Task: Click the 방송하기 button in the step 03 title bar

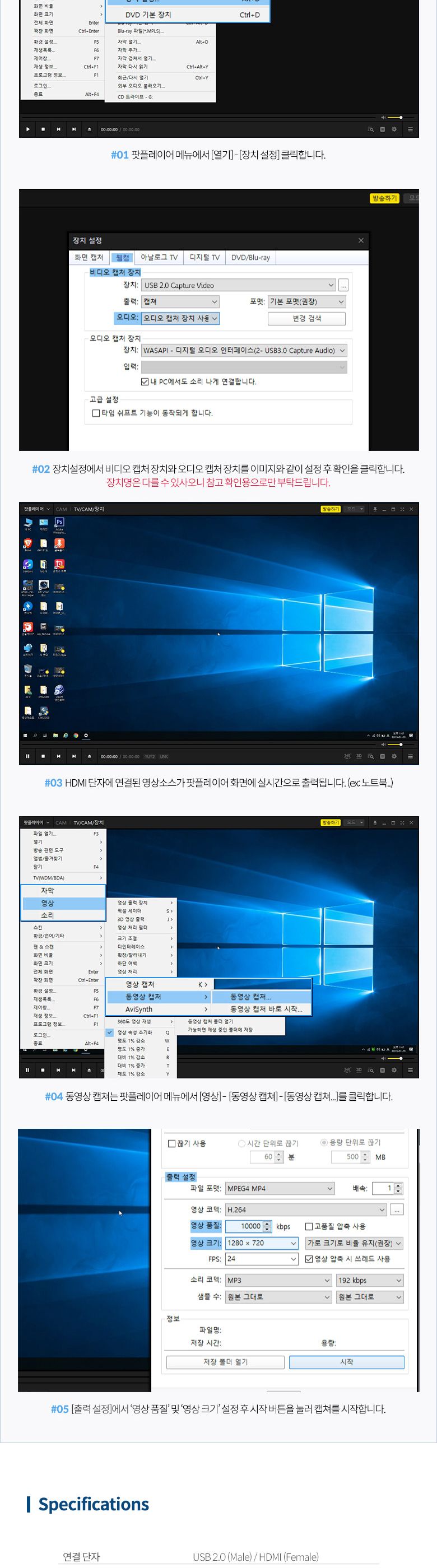Action: pyautogui.click(x=331, y=509)
